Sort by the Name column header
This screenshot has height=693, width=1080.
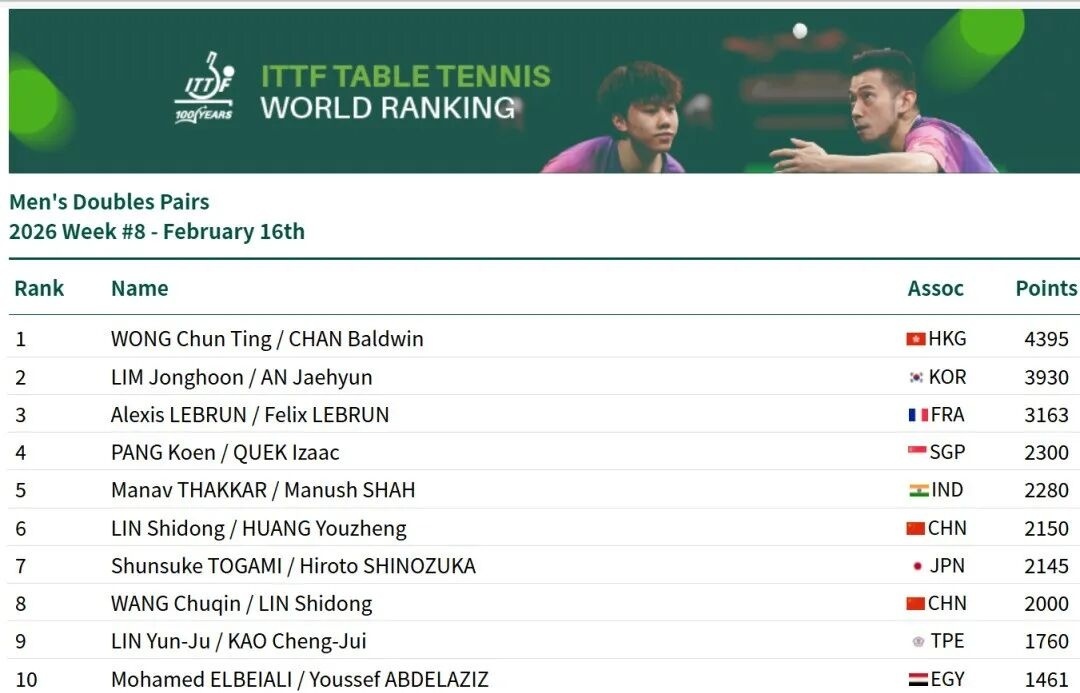139,289
